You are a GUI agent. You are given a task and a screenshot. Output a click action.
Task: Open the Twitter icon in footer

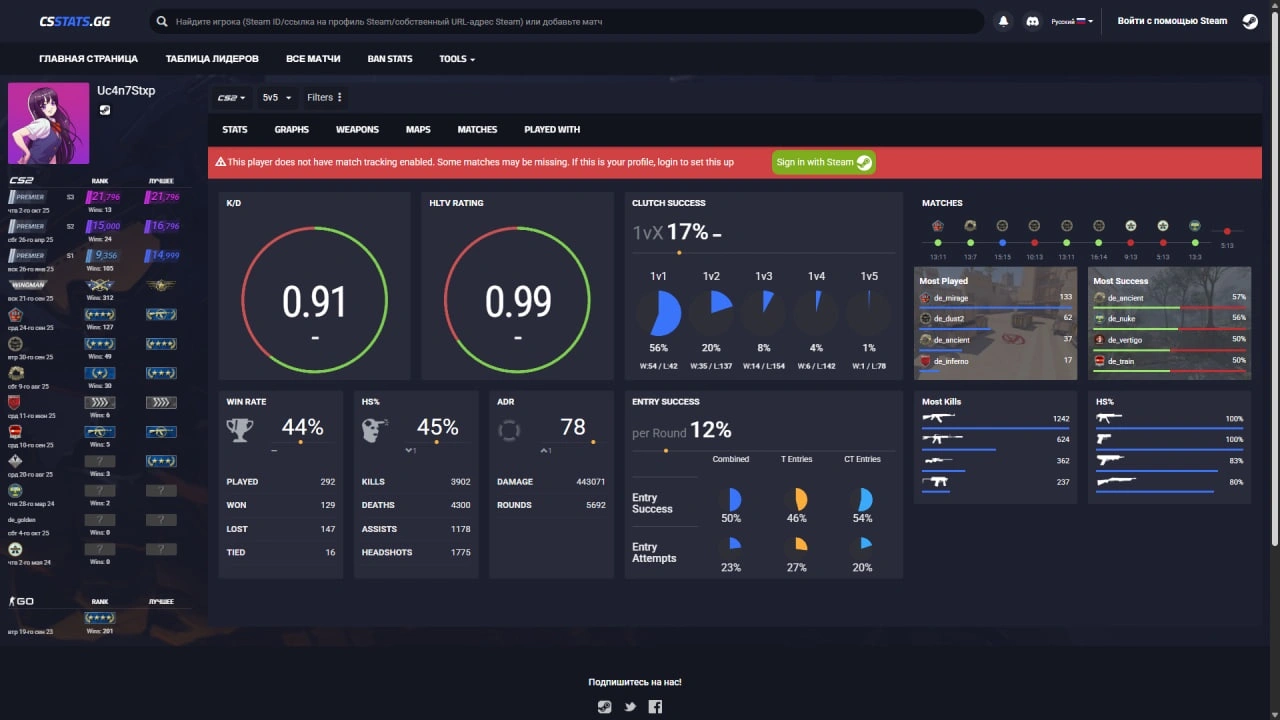click(630, 707)
